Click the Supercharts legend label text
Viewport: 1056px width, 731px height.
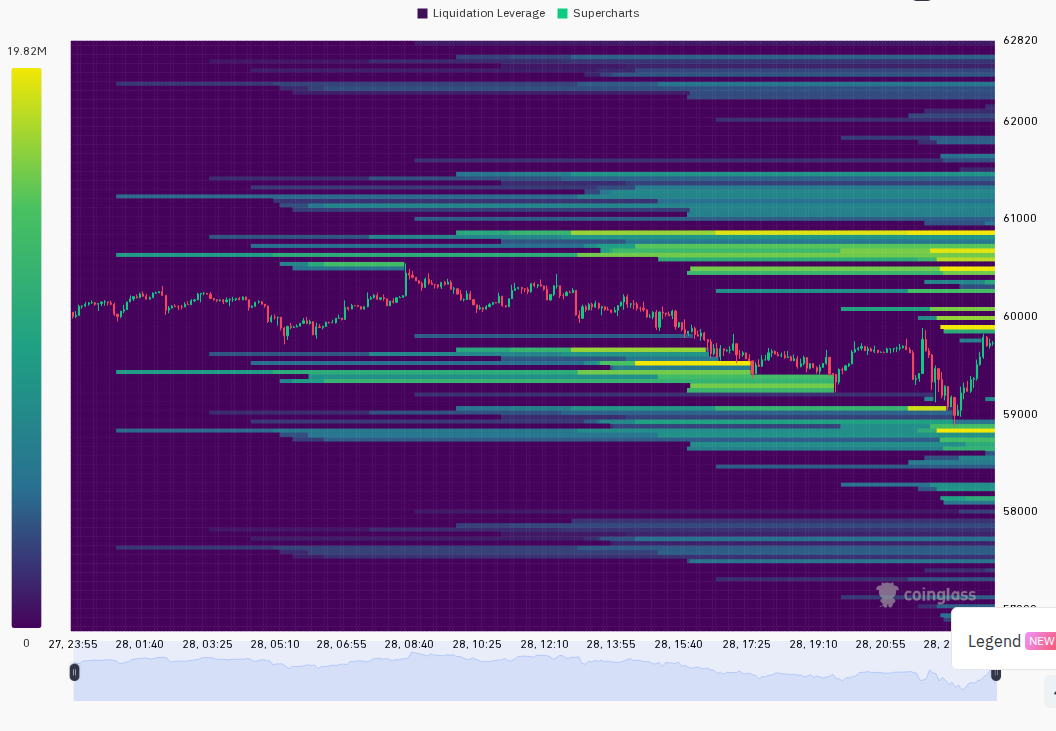click(605, 13)
